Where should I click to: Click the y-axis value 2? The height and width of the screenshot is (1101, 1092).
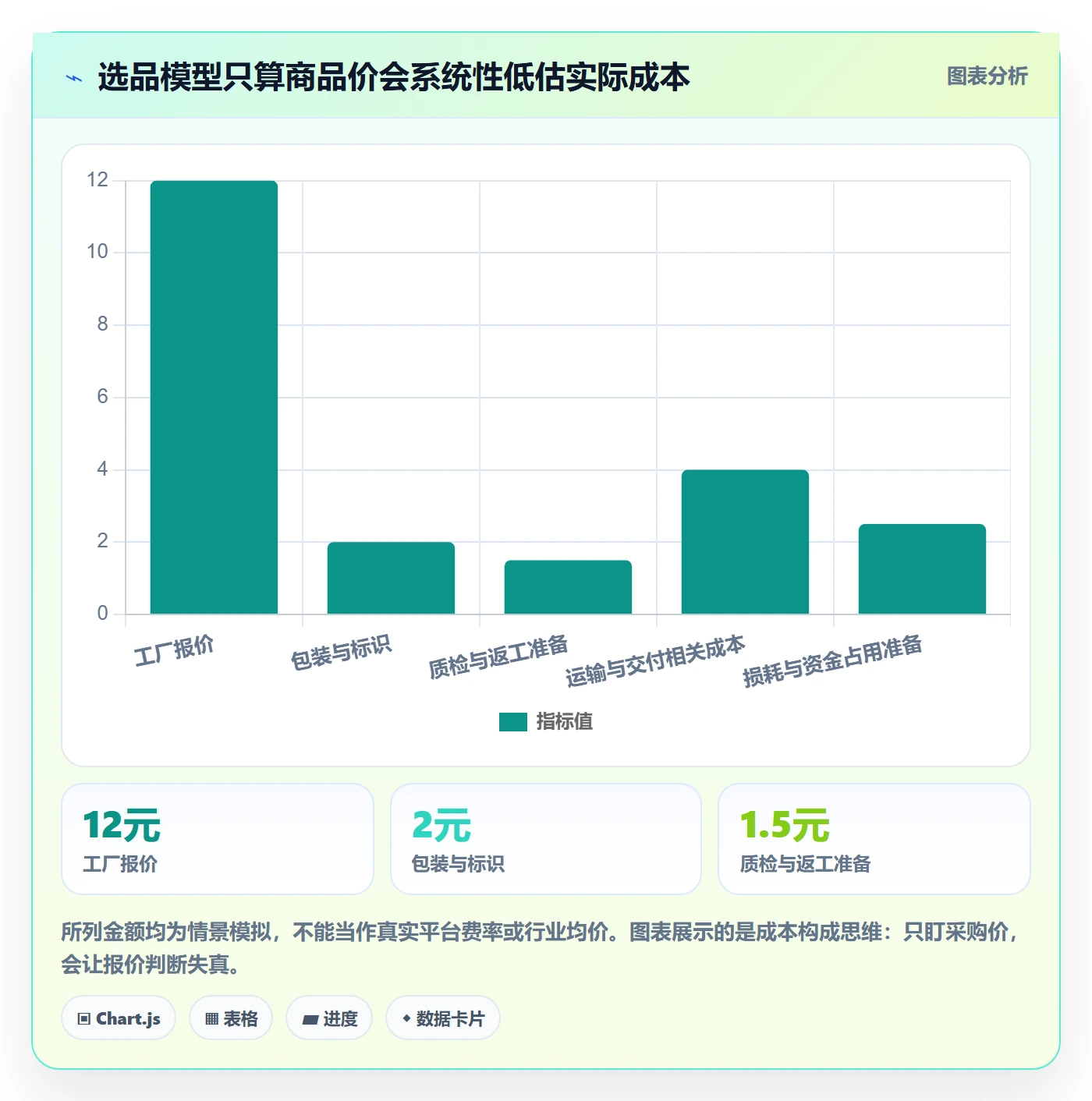(102, 541)
